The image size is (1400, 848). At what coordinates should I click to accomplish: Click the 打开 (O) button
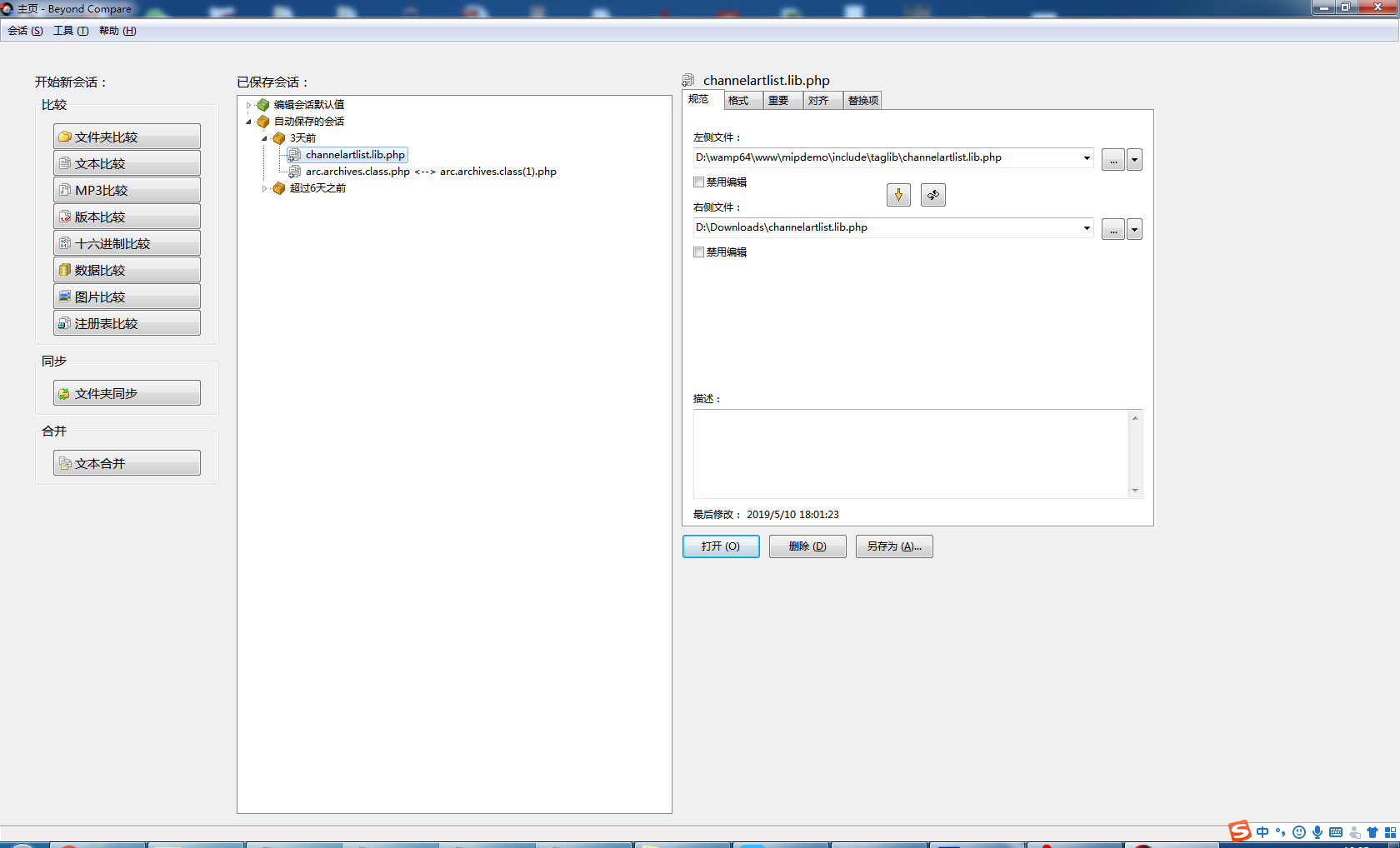pos(721,546)
